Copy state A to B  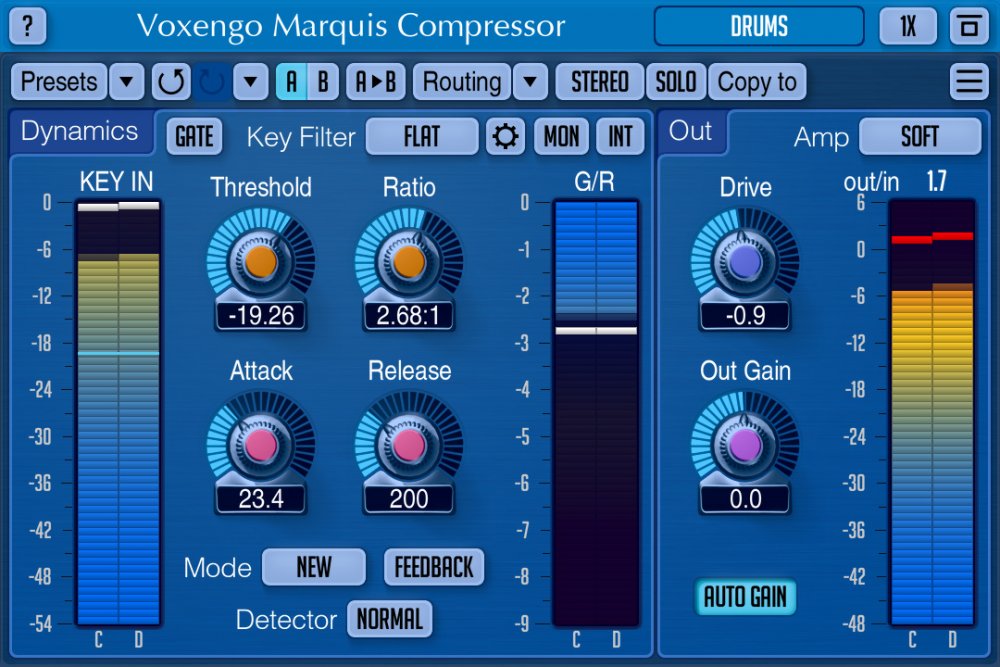(x=376, y=82)
